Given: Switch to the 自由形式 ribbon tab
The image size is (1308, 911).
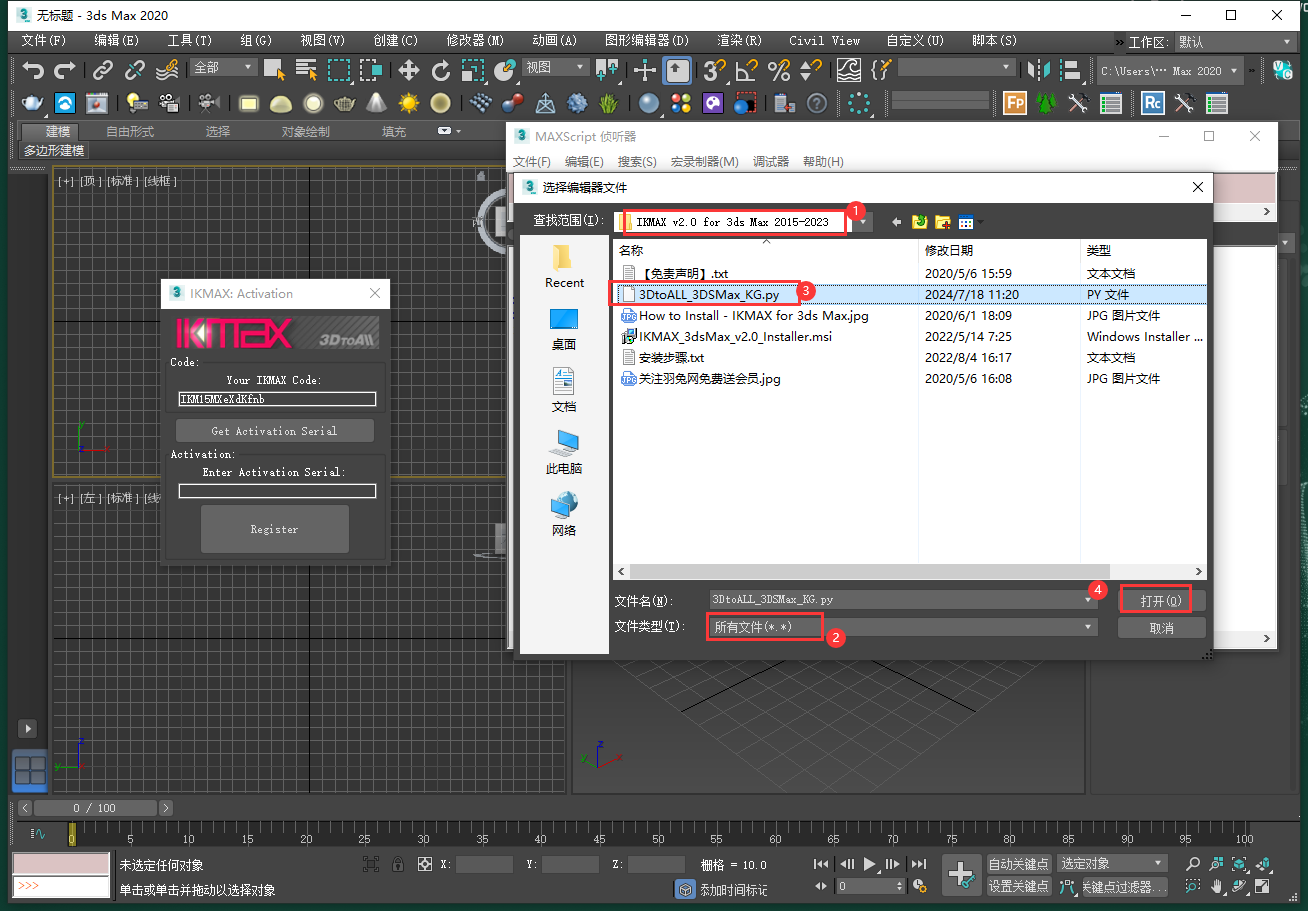Looking at the screenshot, I should (x=130, y=132).
